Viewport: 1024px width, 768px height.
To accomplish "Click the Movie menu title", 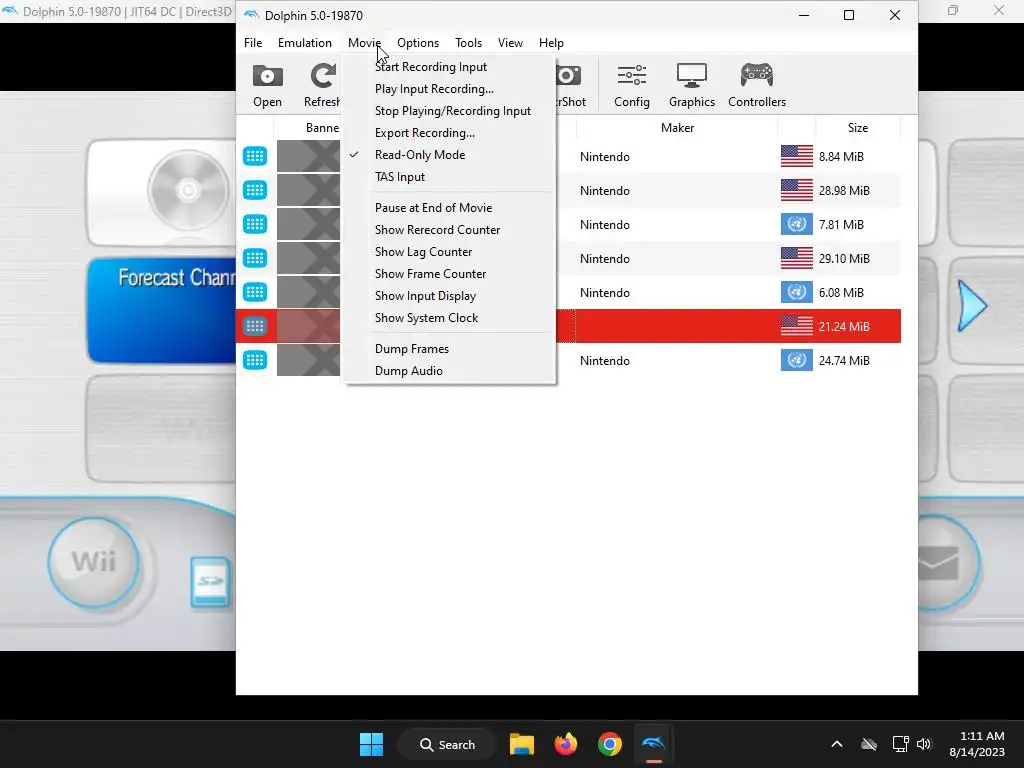I will (x=364, y=43).
